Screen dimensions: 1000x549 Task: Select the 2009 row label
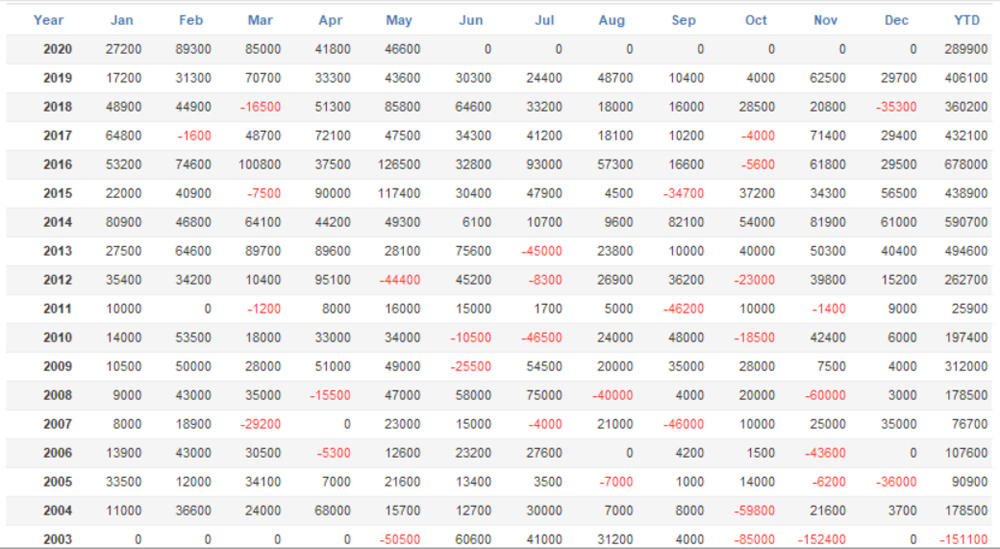[x=57, y=367]
